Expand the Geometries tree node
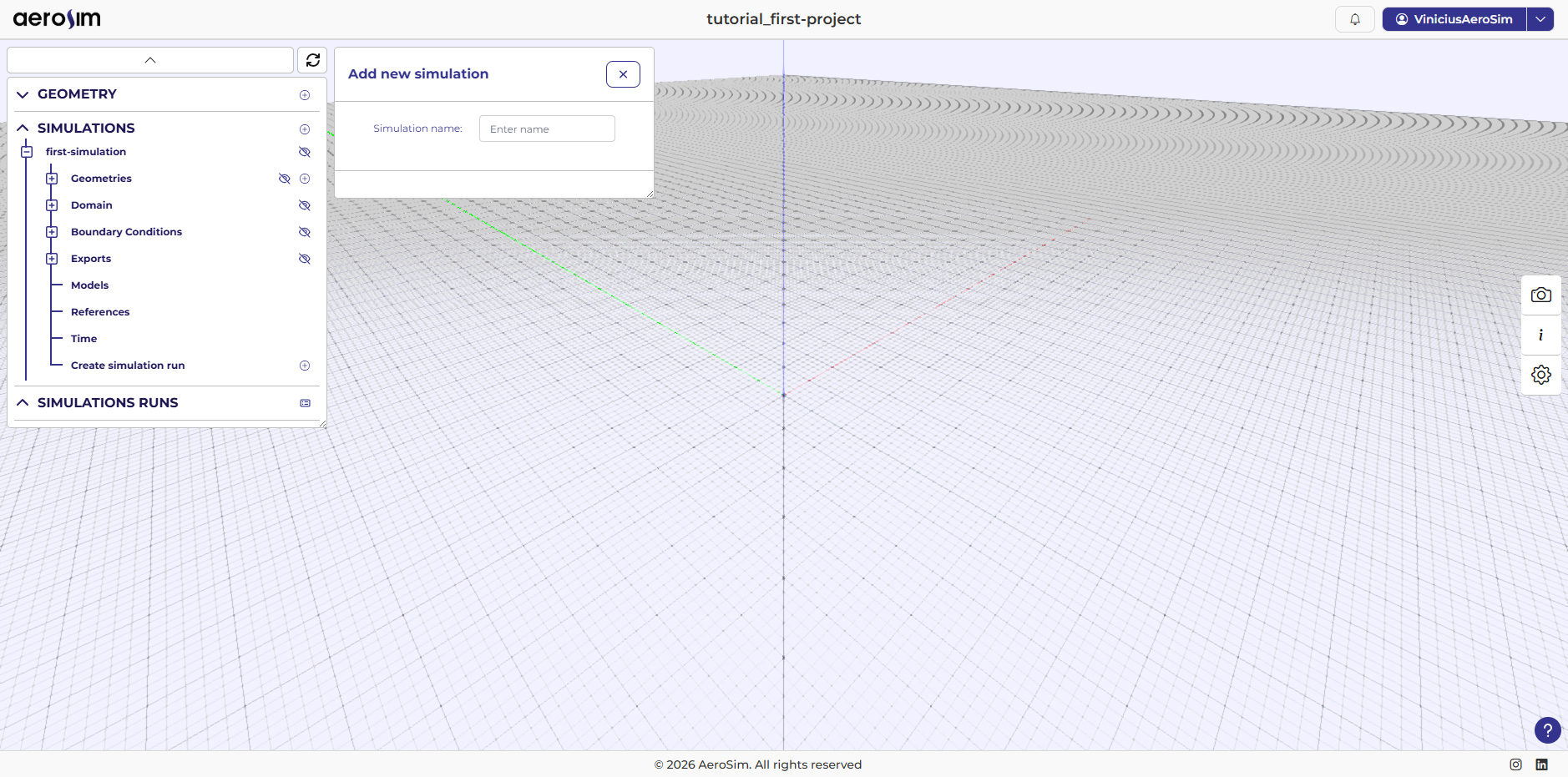Image resolution: width=1568 pixels, height=777 pixels. (x=52, y=178)
